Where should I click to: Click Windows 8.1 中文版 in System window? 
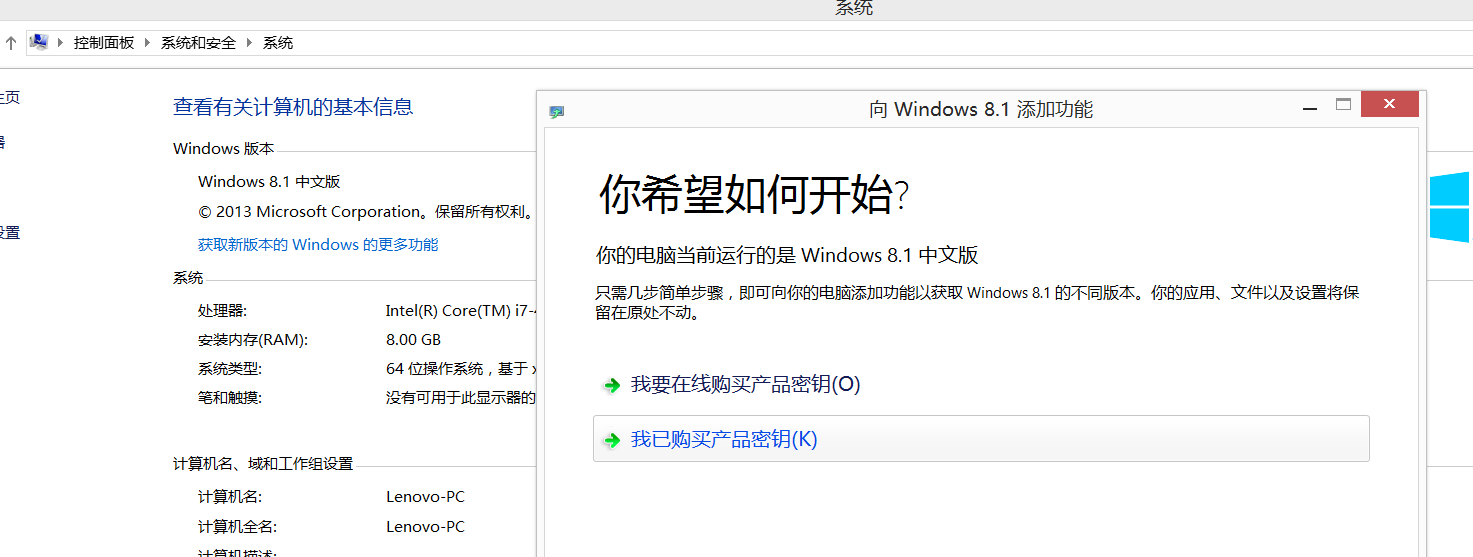269,182
